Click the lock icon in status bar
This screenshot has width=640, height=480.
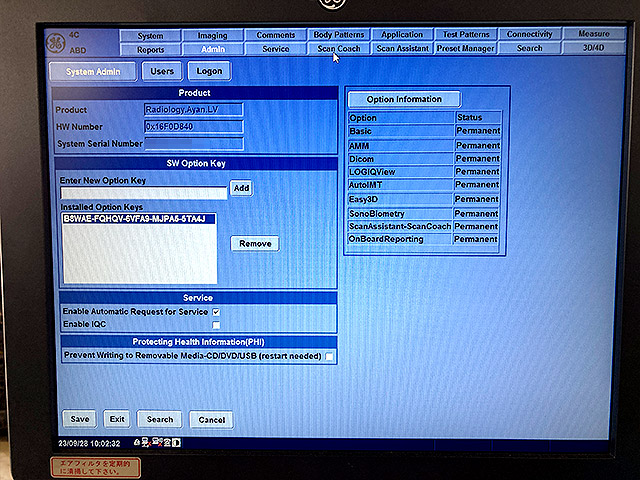(137, 442)
